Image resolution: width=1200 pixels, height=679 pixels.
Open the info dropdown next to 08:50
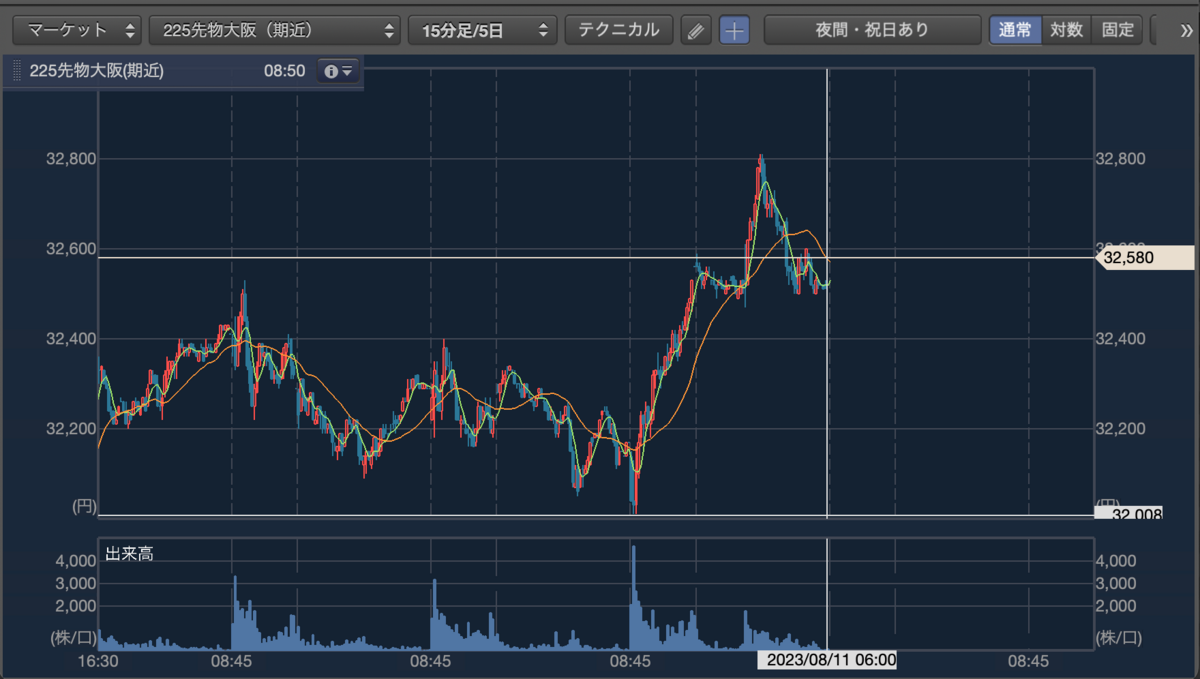338,71
